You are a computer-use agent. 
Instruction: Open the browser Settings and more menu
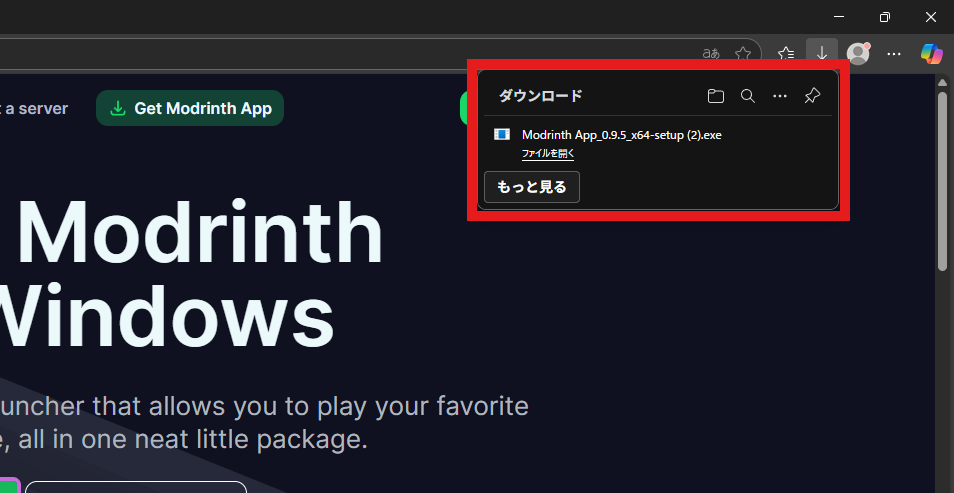tap(894, 54)
